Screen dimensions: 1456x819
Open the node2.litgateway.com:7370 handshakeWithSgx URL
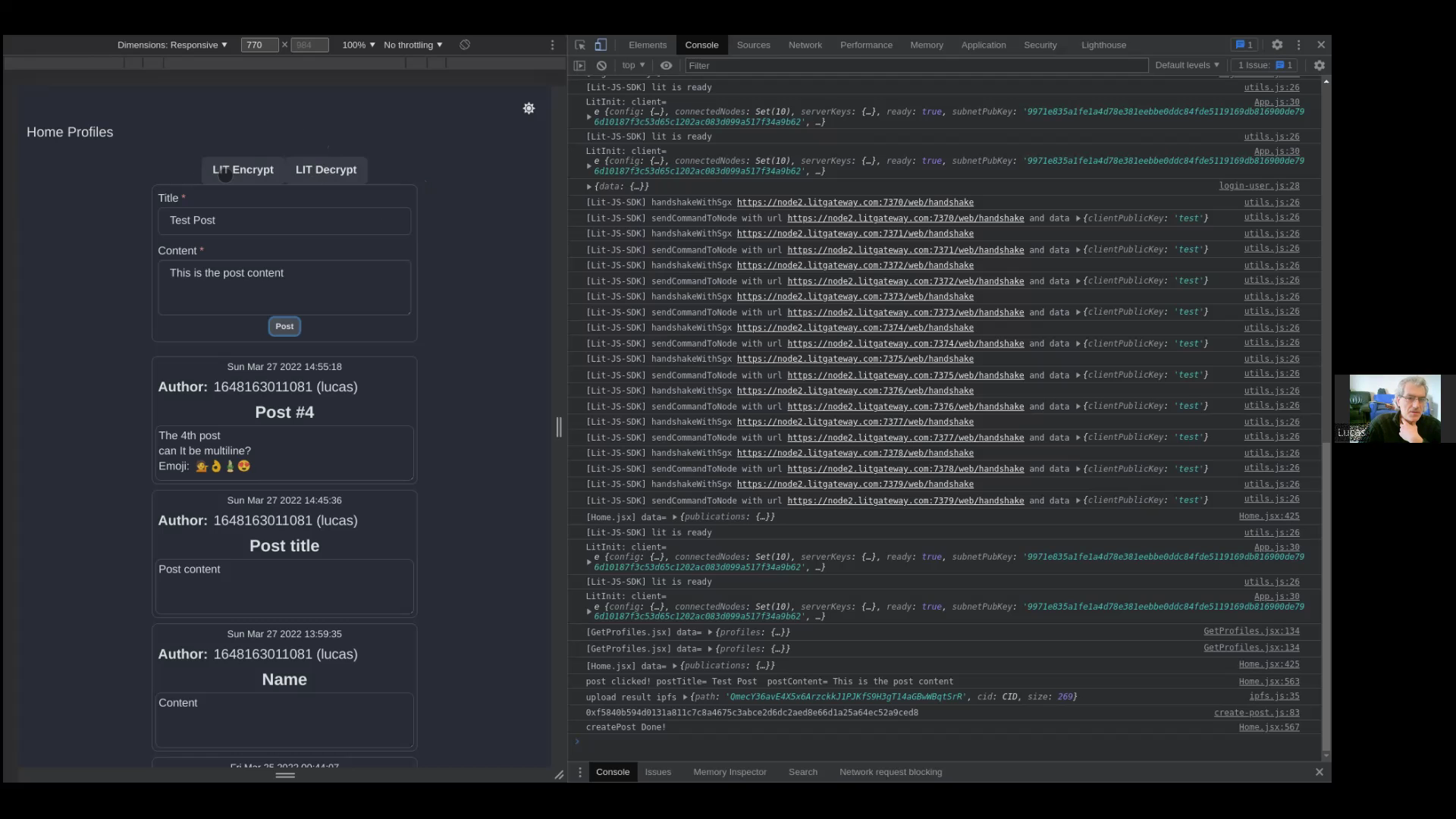(x=855, y=202)
